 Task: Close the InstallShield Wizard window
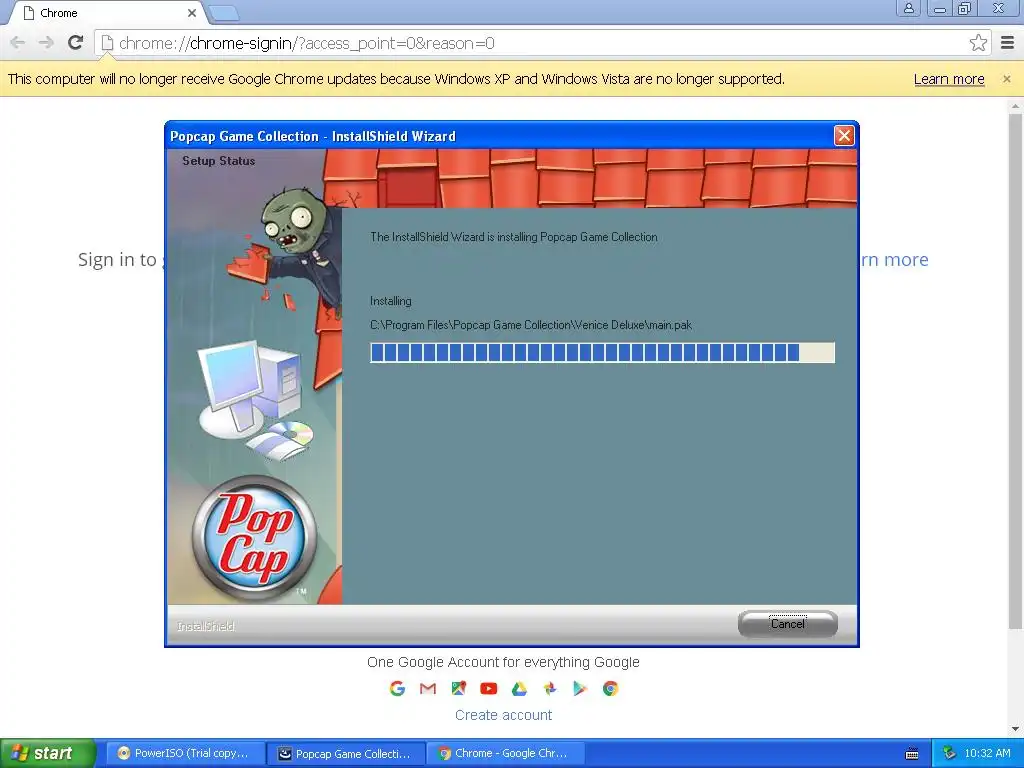pos(844,135)
